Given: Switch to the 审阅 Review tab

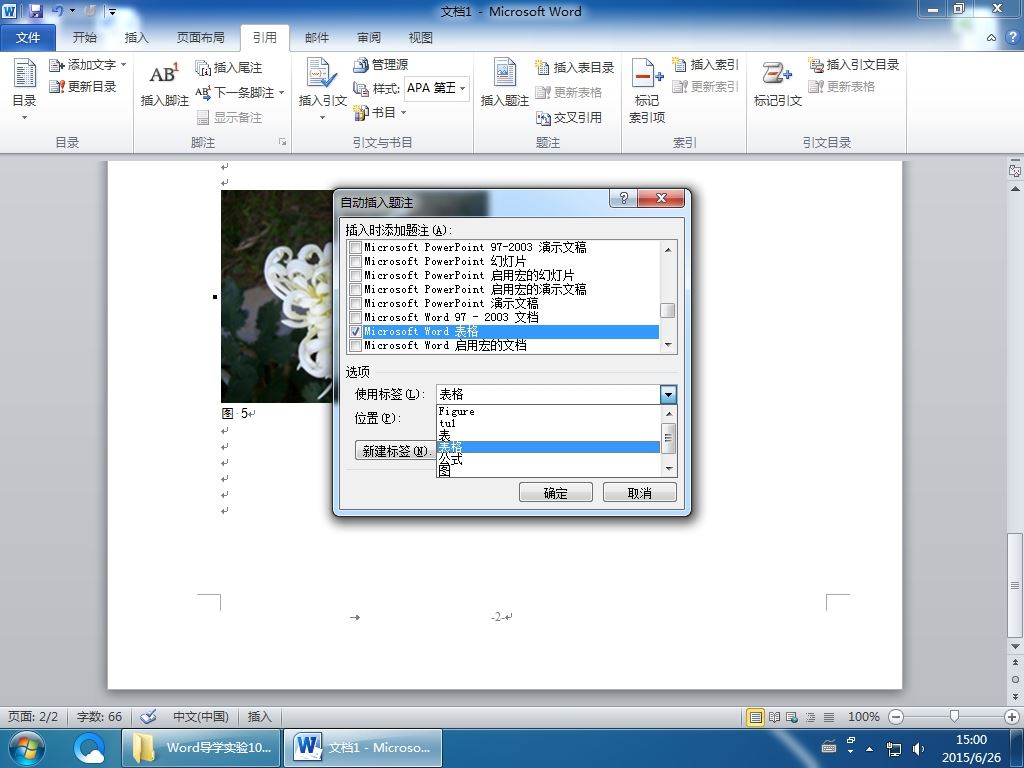Looking at the screenshot, I should click(369, 37).
